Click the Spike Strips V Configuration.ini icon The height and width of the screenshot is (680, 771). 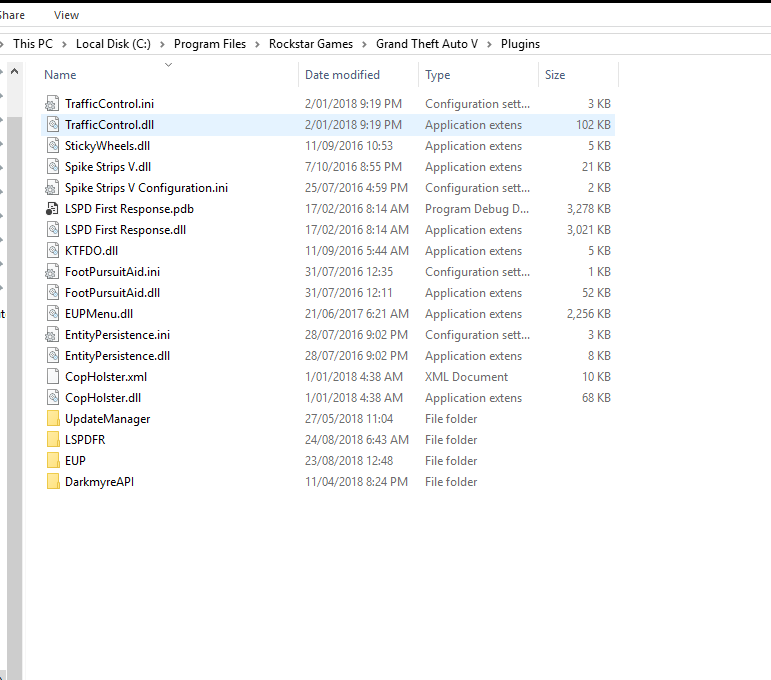point(53,188)
